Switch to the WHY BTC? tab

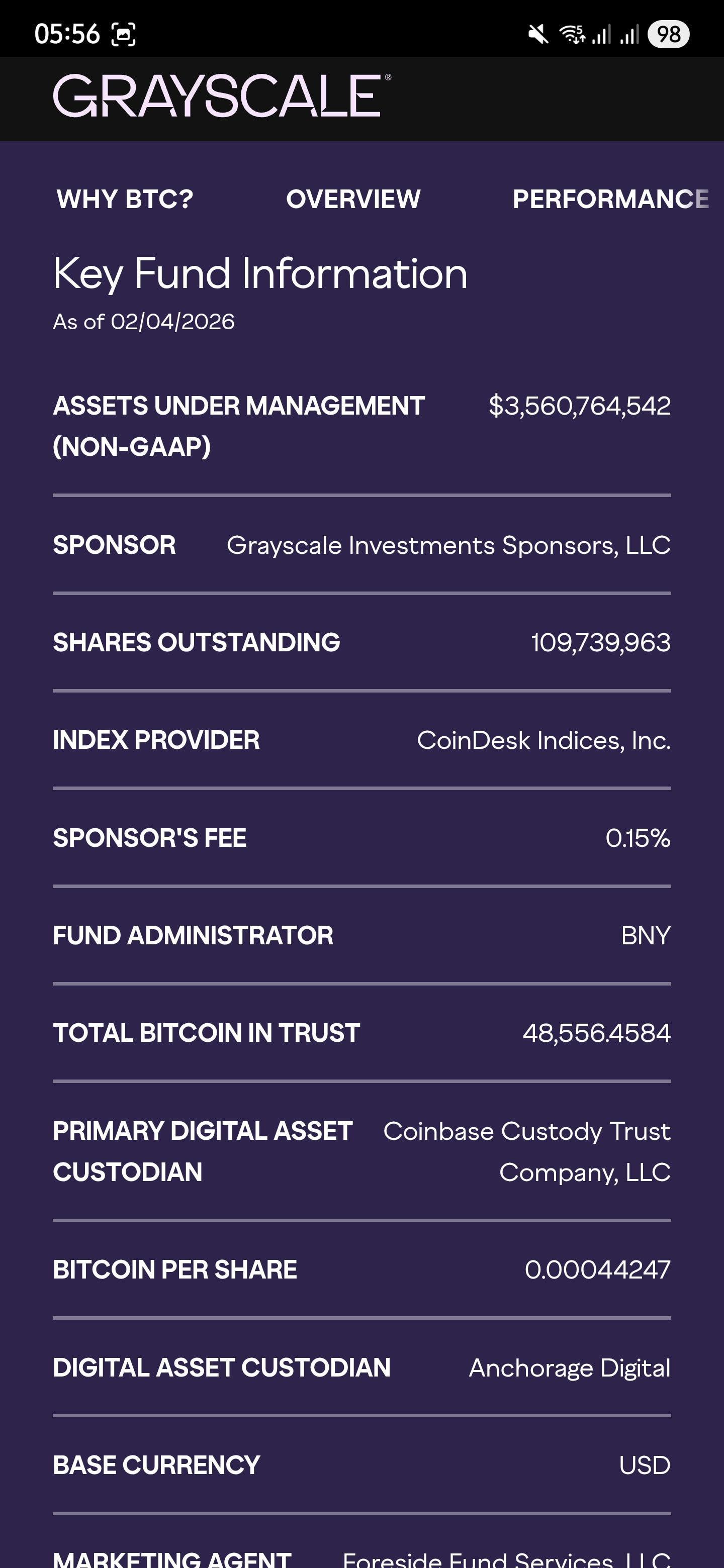[125, 199]
